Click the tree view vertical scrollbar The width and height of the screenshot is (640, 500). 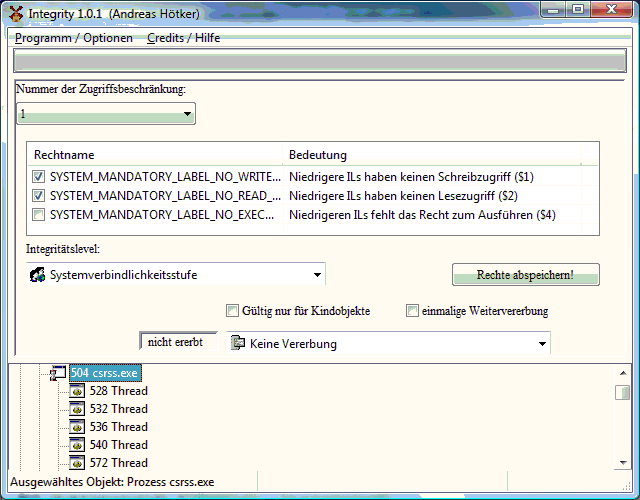pyautogui.click(x=622, y=420)
